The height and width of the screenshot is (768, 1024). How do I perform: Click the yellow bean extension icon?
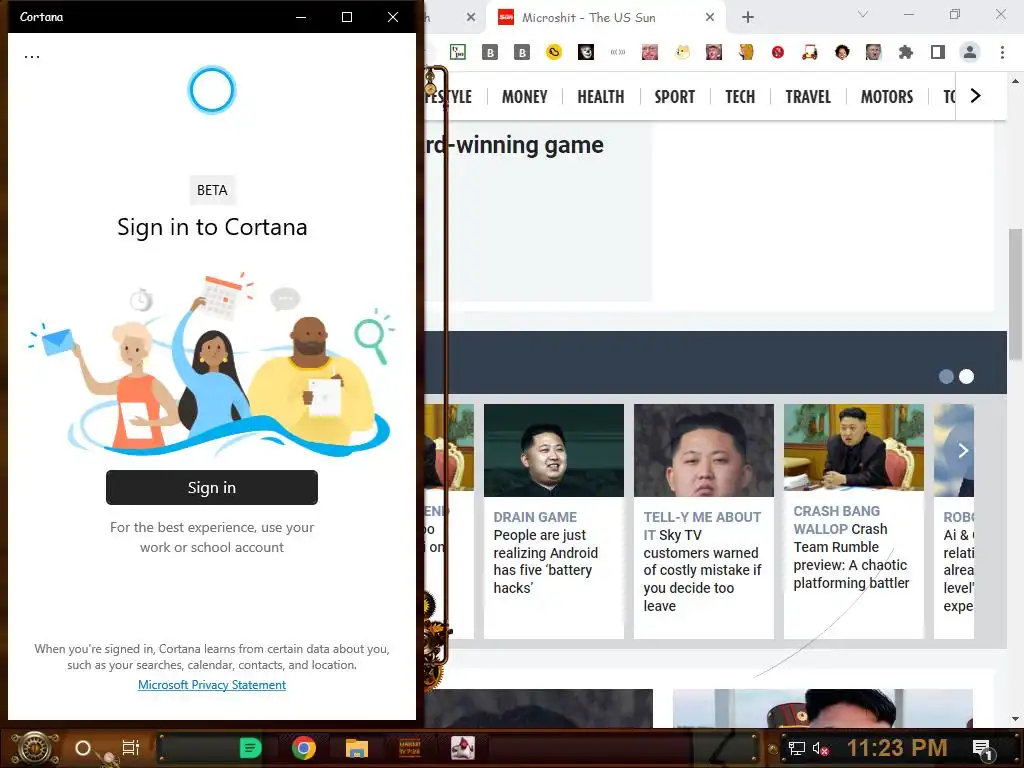pos(554,52)
